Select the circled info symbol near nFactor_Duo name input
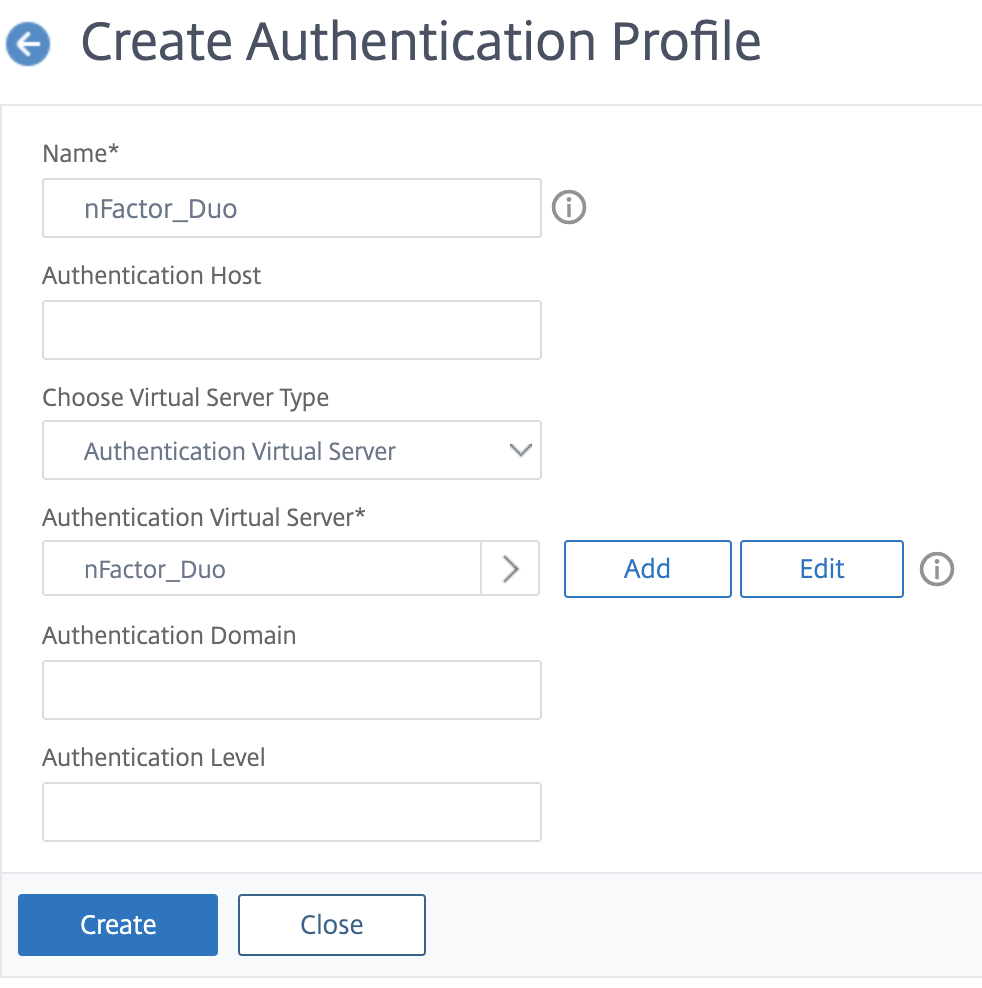The width and height of the screenshot is (982, 988). pyautogui.click(x=568, y=207)
